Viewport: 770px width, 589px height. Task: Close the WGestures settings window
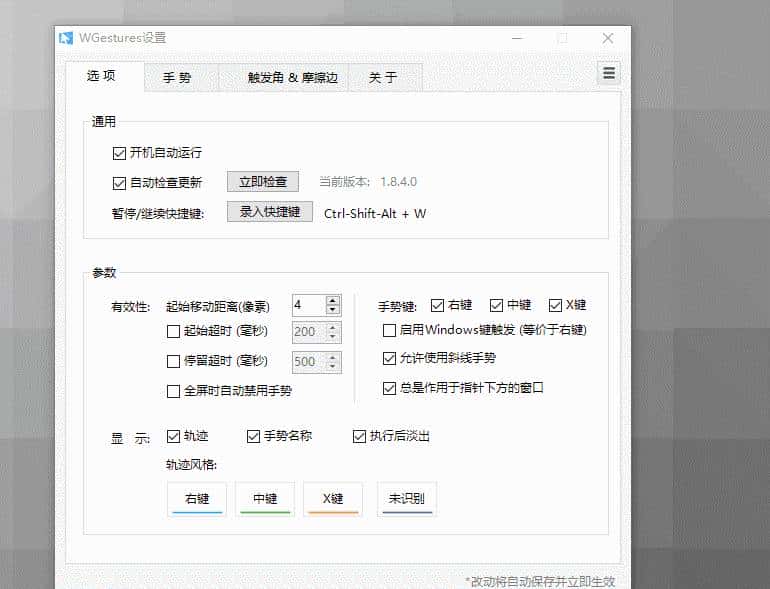pos(607,38)
